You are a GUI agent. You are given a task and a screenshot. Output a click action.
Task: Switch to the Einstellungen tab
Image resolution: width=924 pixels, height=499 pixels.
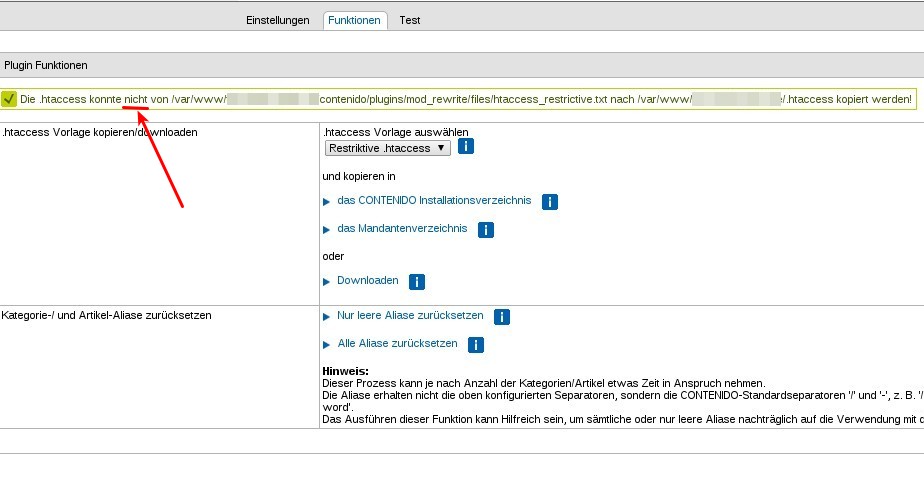(278, 20)
